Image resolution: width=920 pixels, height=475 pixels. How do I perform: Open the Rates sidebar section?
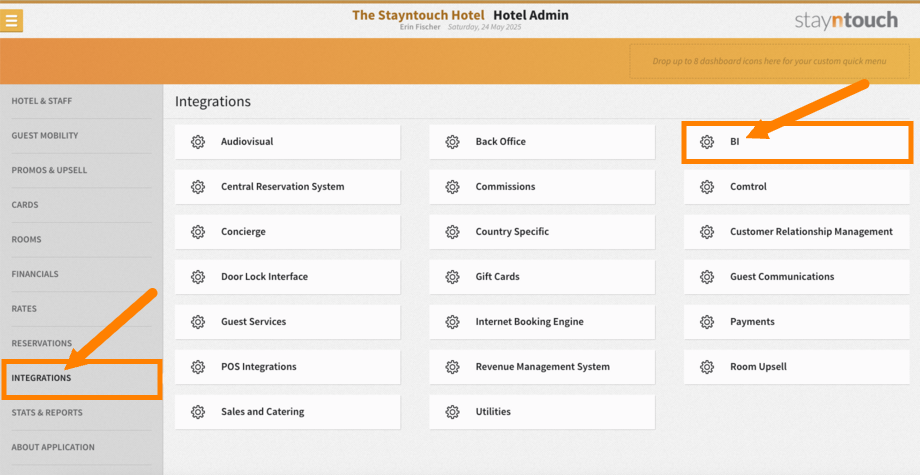pos(24,308)
